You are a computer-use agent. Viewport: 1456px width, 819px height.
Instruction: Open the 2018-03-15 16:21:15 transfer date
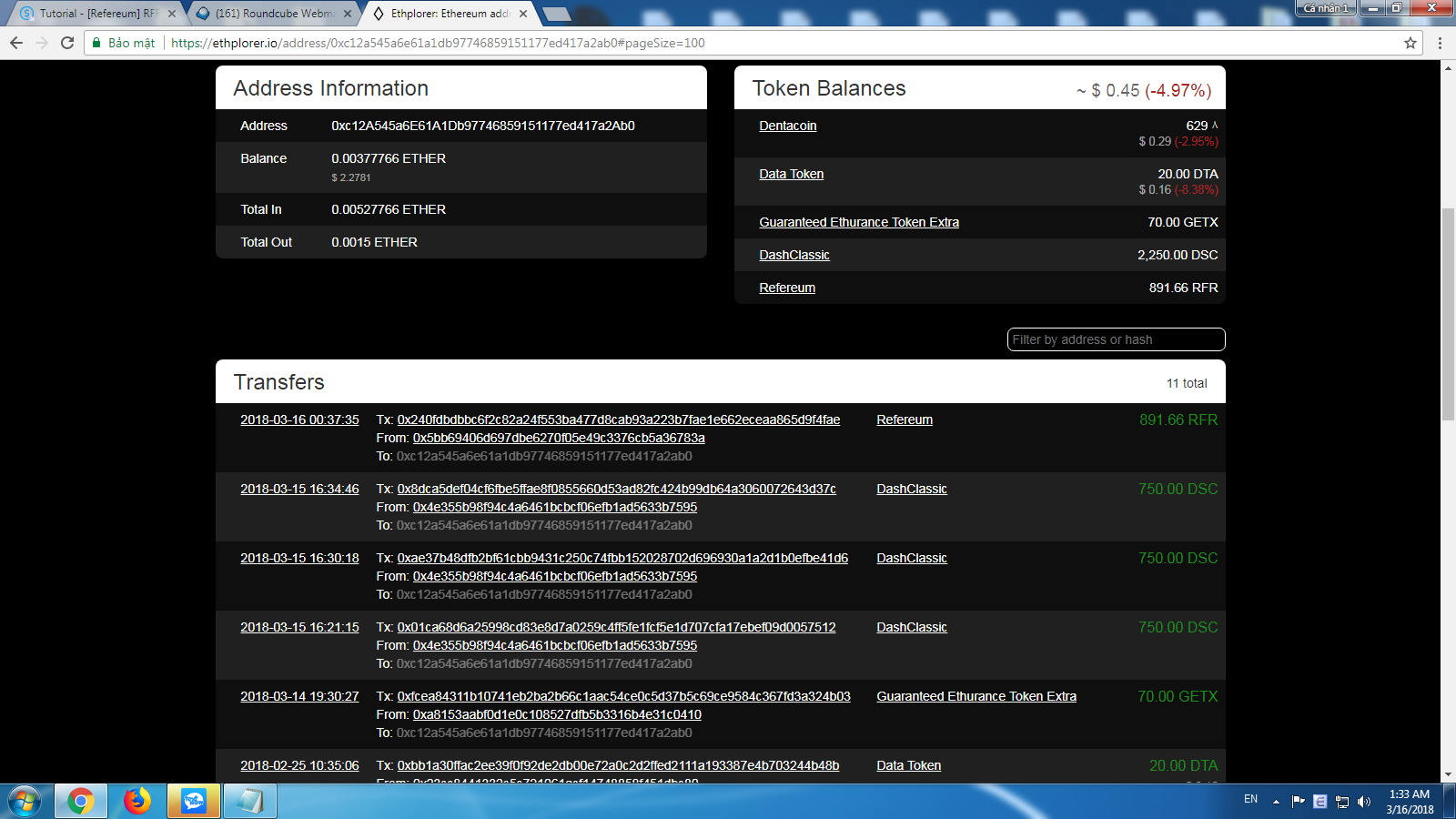pyautogui.click(x=299, y=627)
